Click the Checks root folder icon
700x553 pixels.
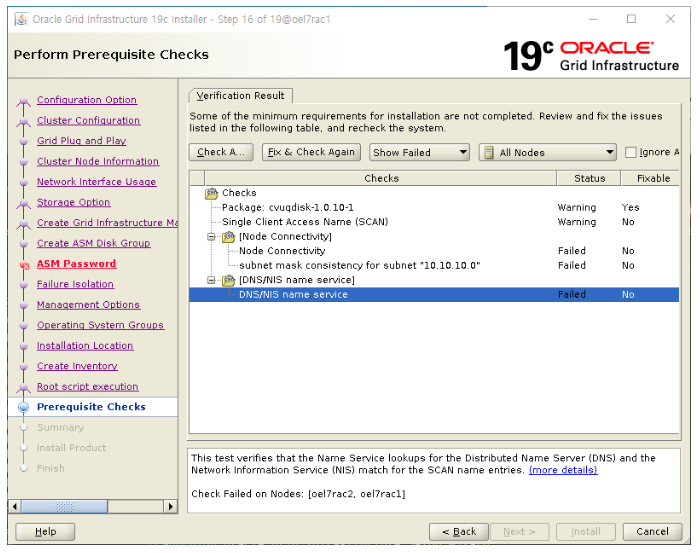[x=211, y=193]
